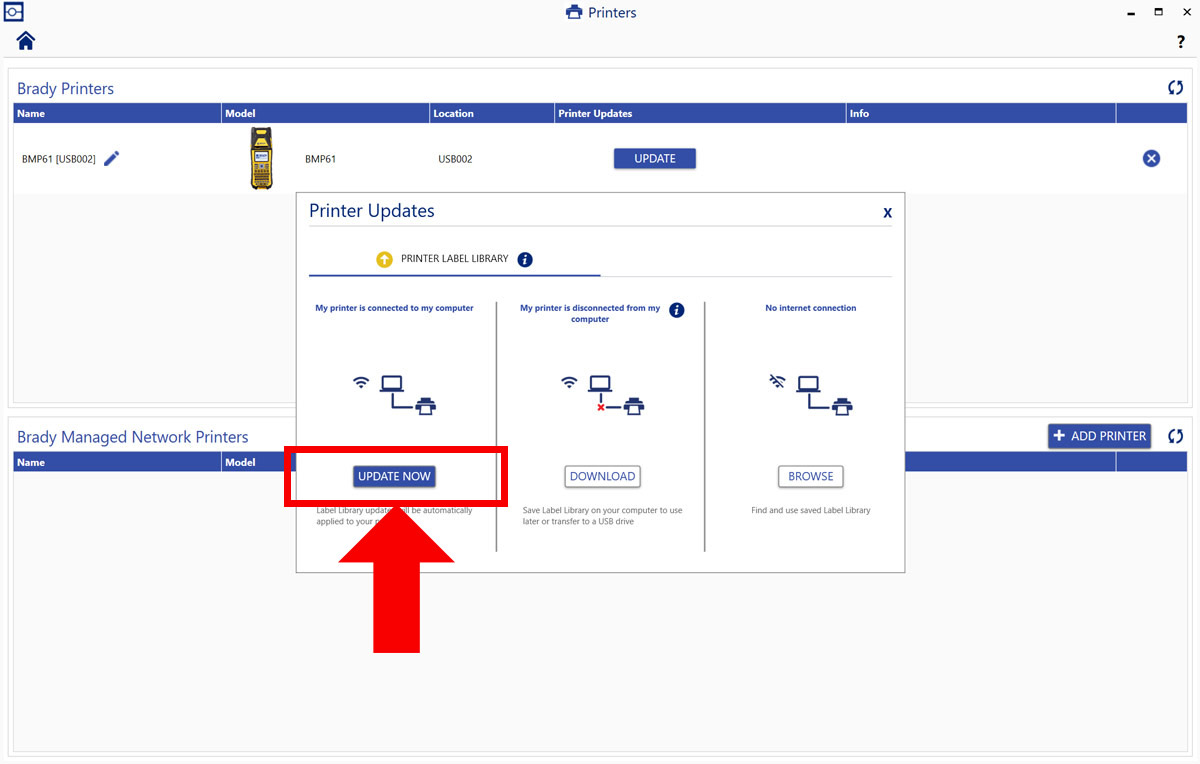The width and height of the screenshot is (1200, 764).
Task: Click the Update Now button
Action: coord(394,476)
